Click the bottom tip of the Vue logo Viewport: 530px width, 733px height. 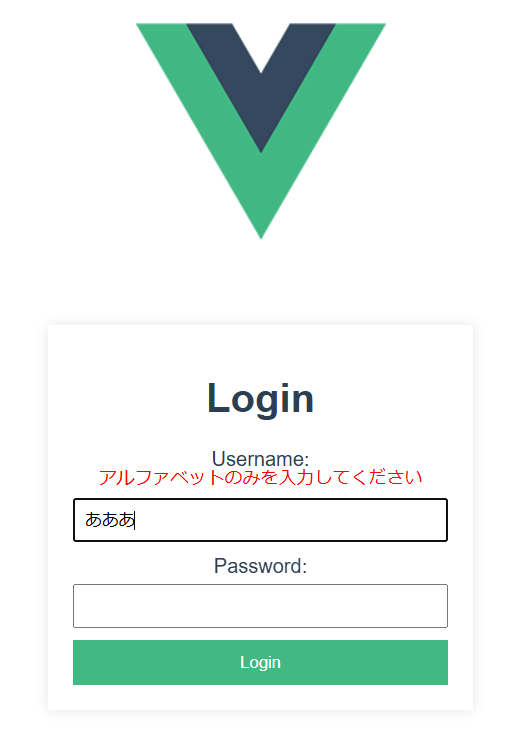click(261, 229)
